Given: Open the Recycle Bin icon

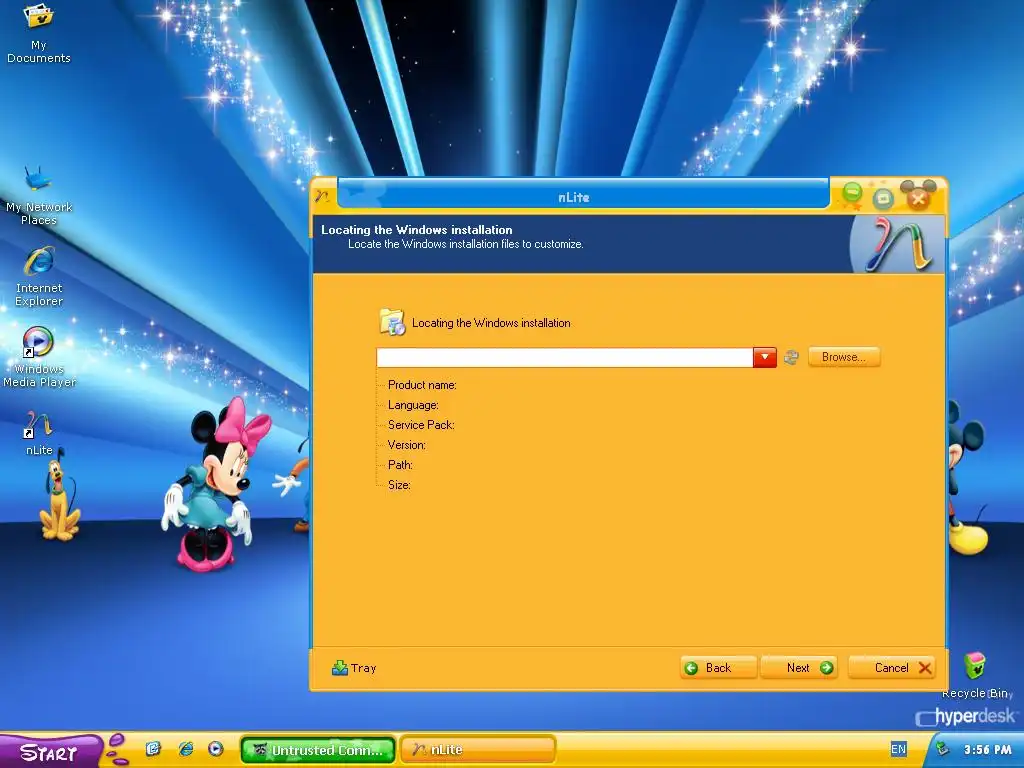Looking at the screenshot, I should 976,675.
